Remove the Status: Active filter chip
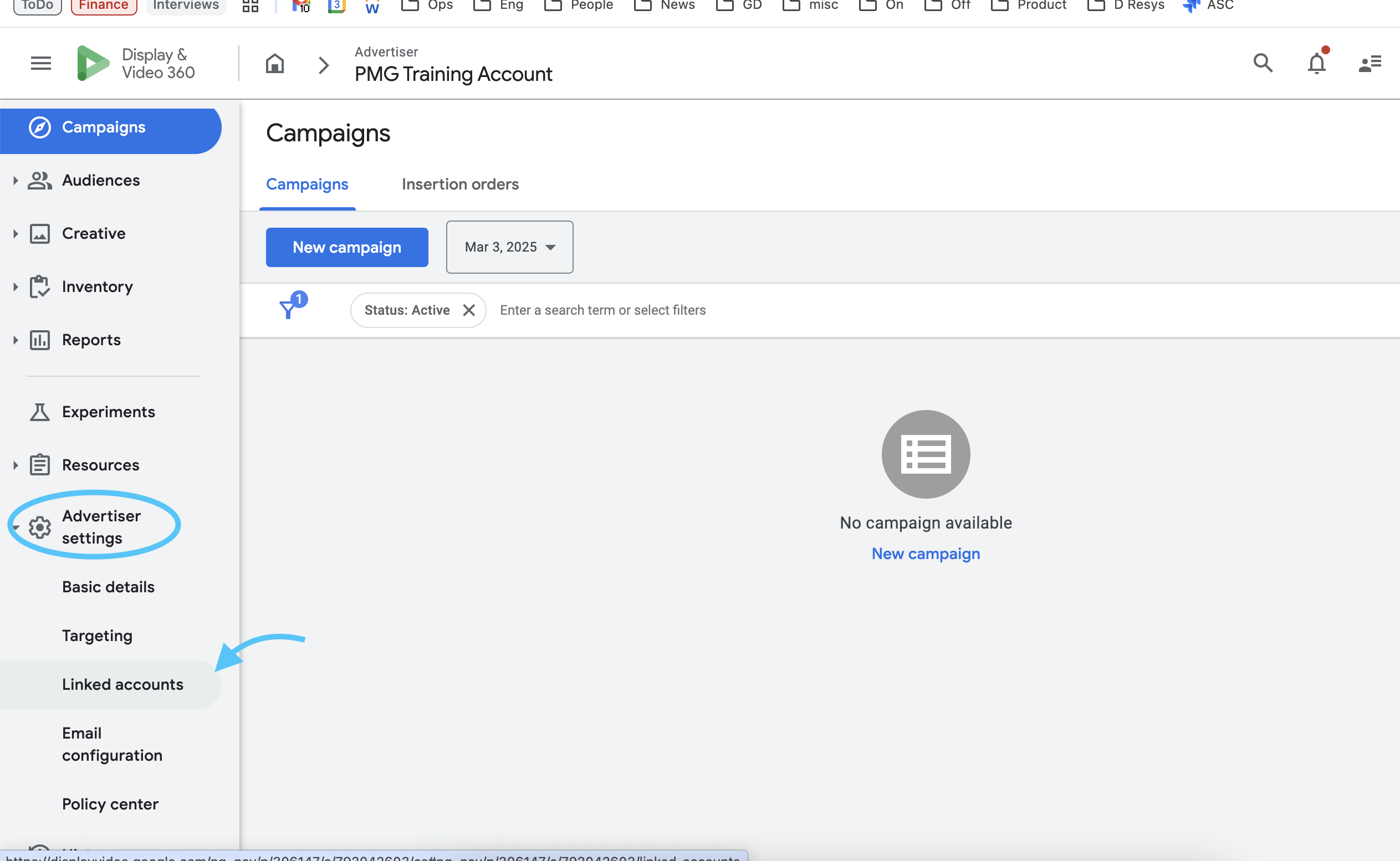The width and height of the screenshot is (1400, 861). pyautogui.click(x=469, y=310)
